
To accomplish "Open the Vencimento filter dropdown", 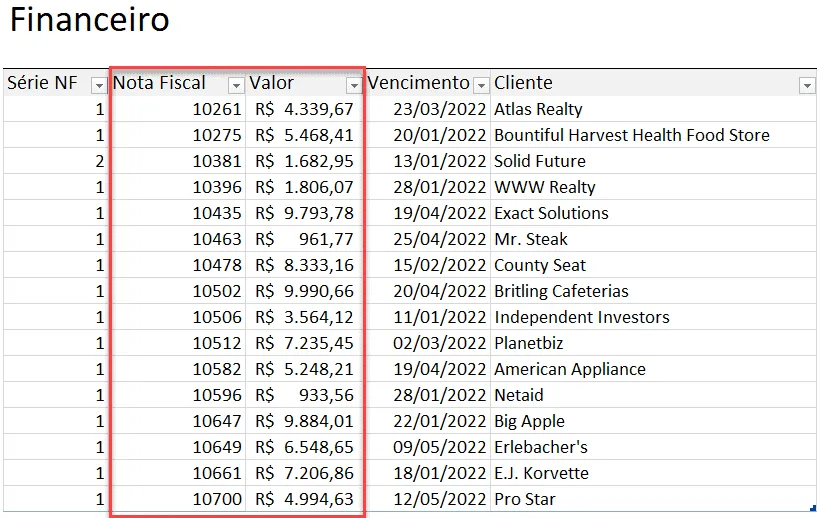I will click(x=481, y=85).
